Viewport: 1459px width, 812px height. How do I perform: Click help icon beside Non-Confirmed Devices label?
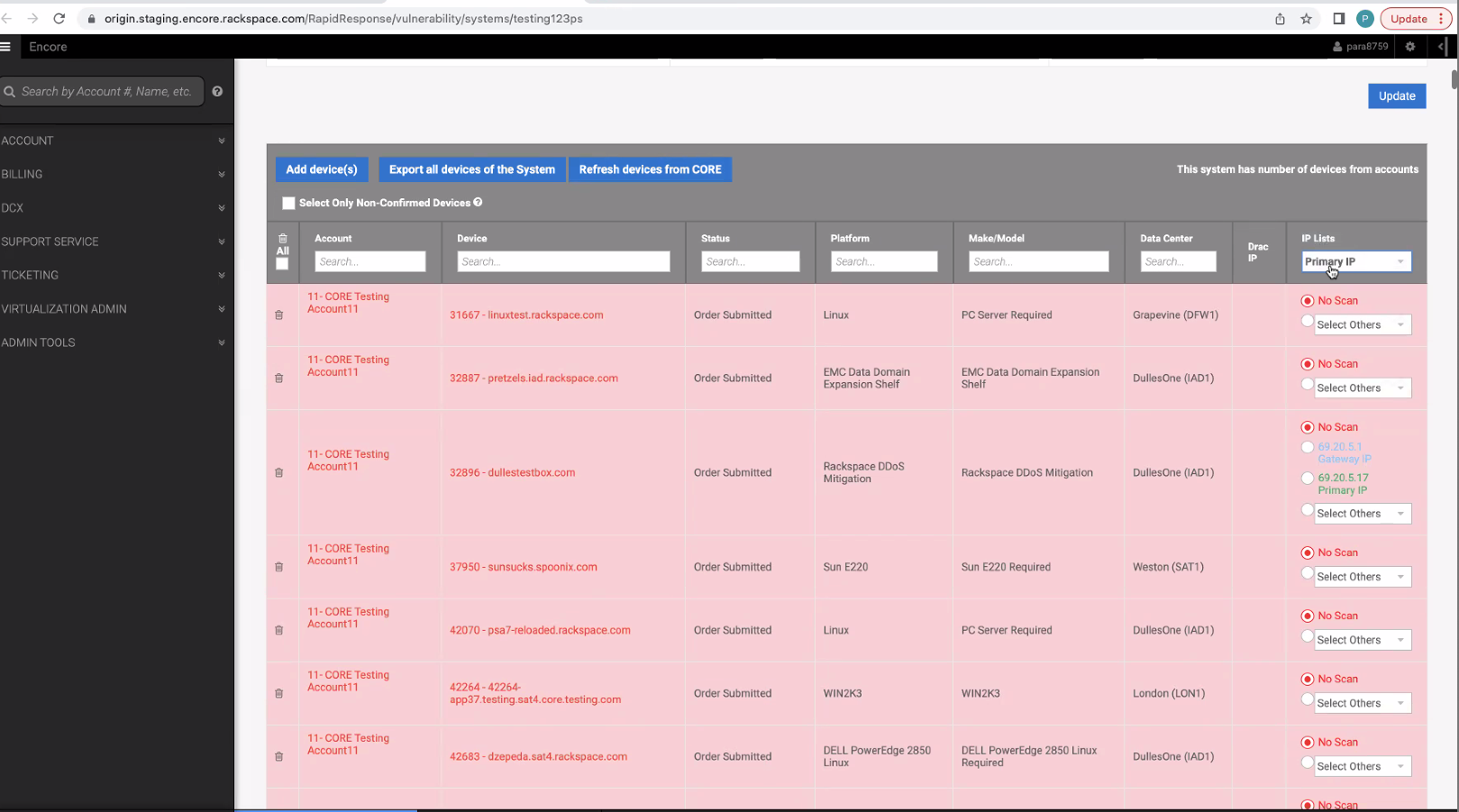pos(478,203)
